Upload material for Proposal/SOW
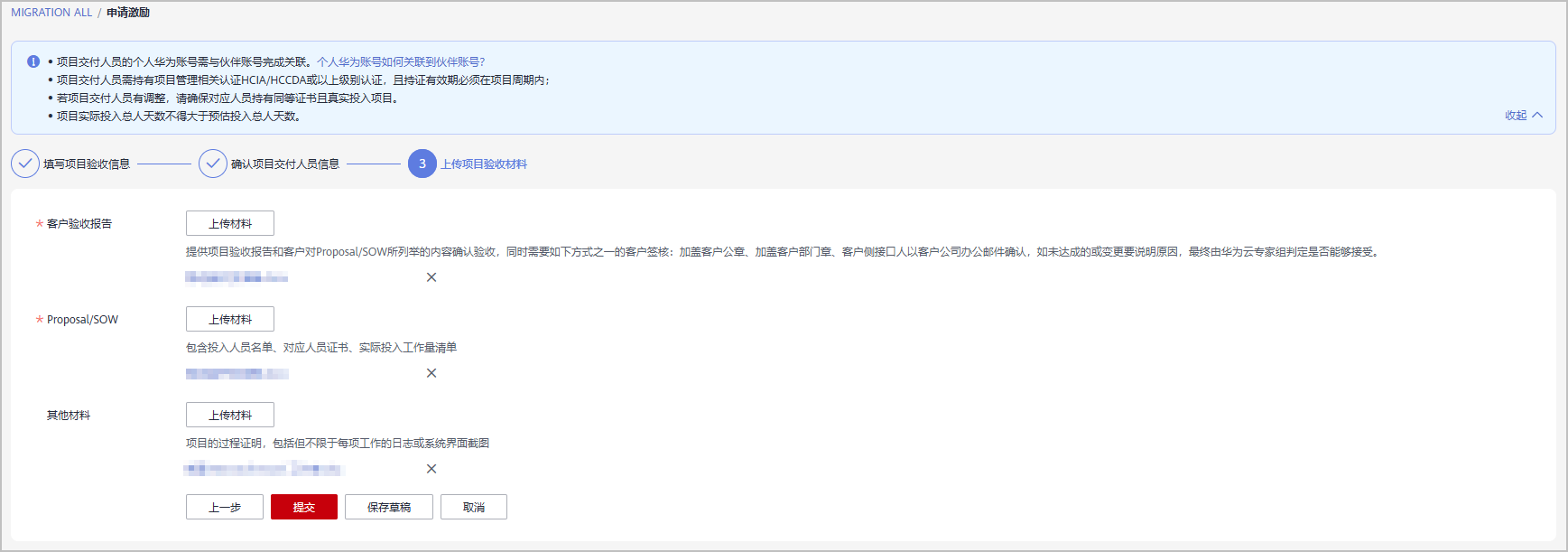Screen dimensions: 1568x552 click(230, 319)
